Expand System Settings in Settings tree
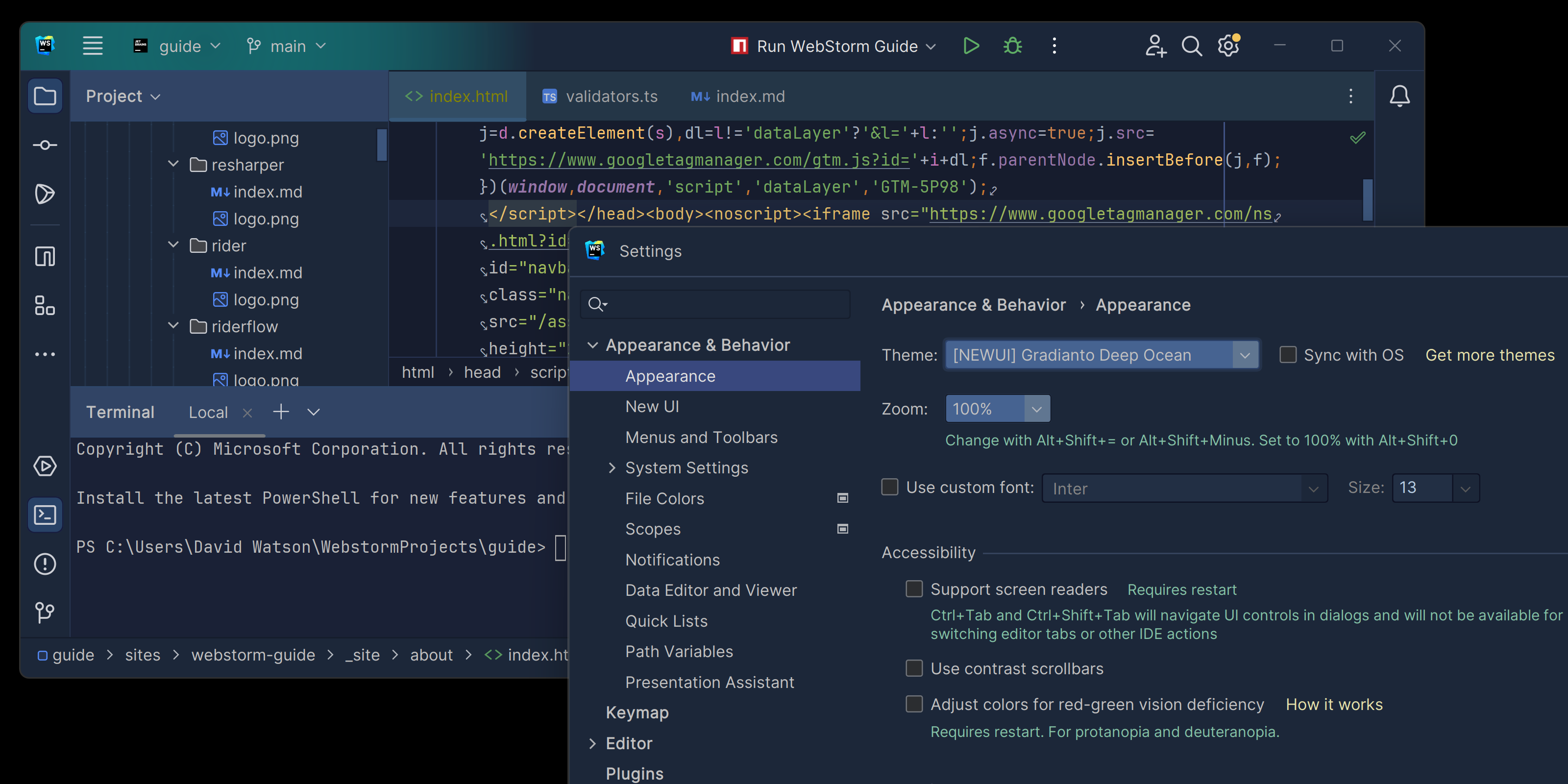Screen dimensions: 1568x784 612,468
